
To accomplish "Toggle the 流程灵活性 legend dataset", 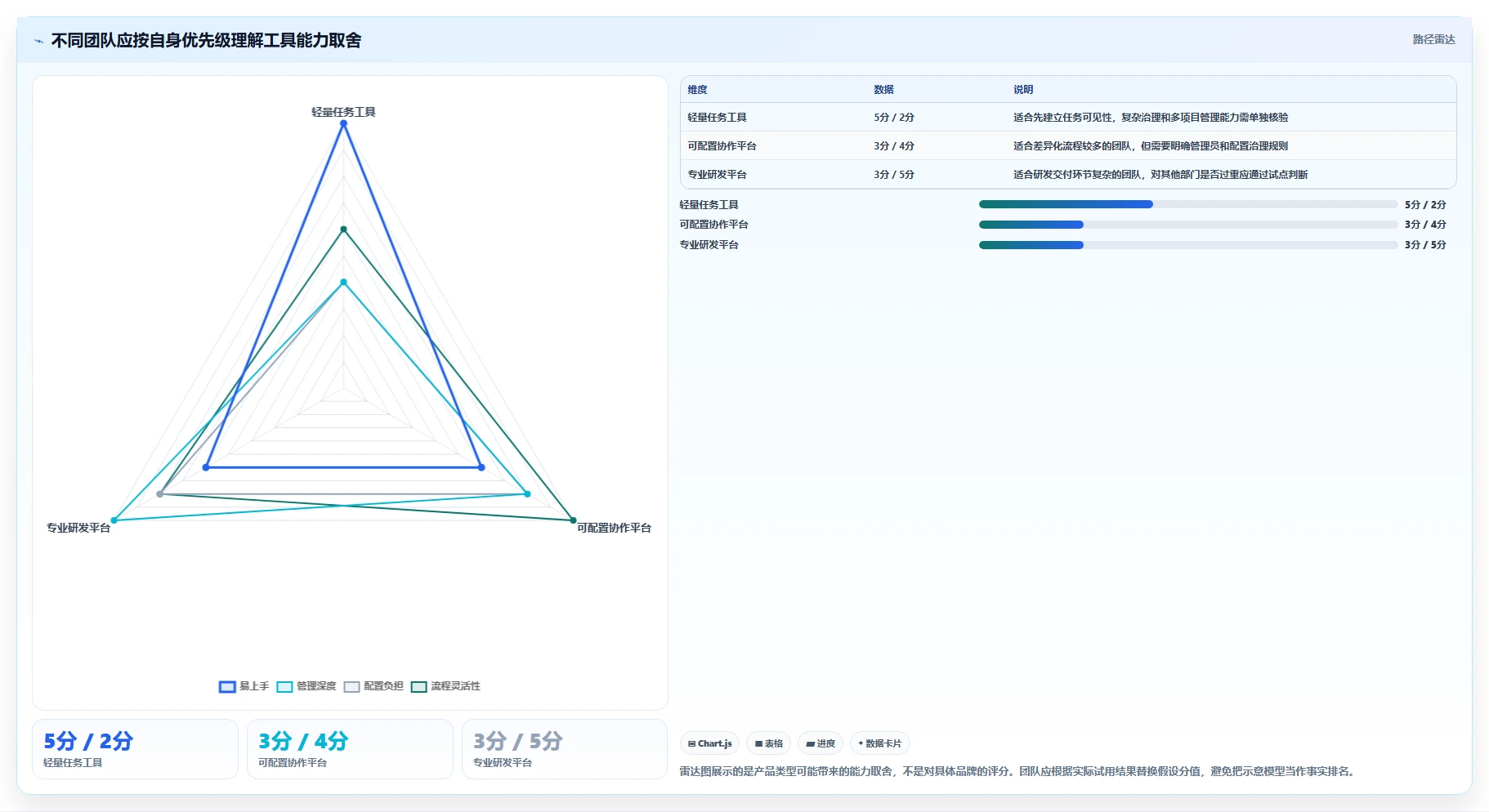I will 445,686.
